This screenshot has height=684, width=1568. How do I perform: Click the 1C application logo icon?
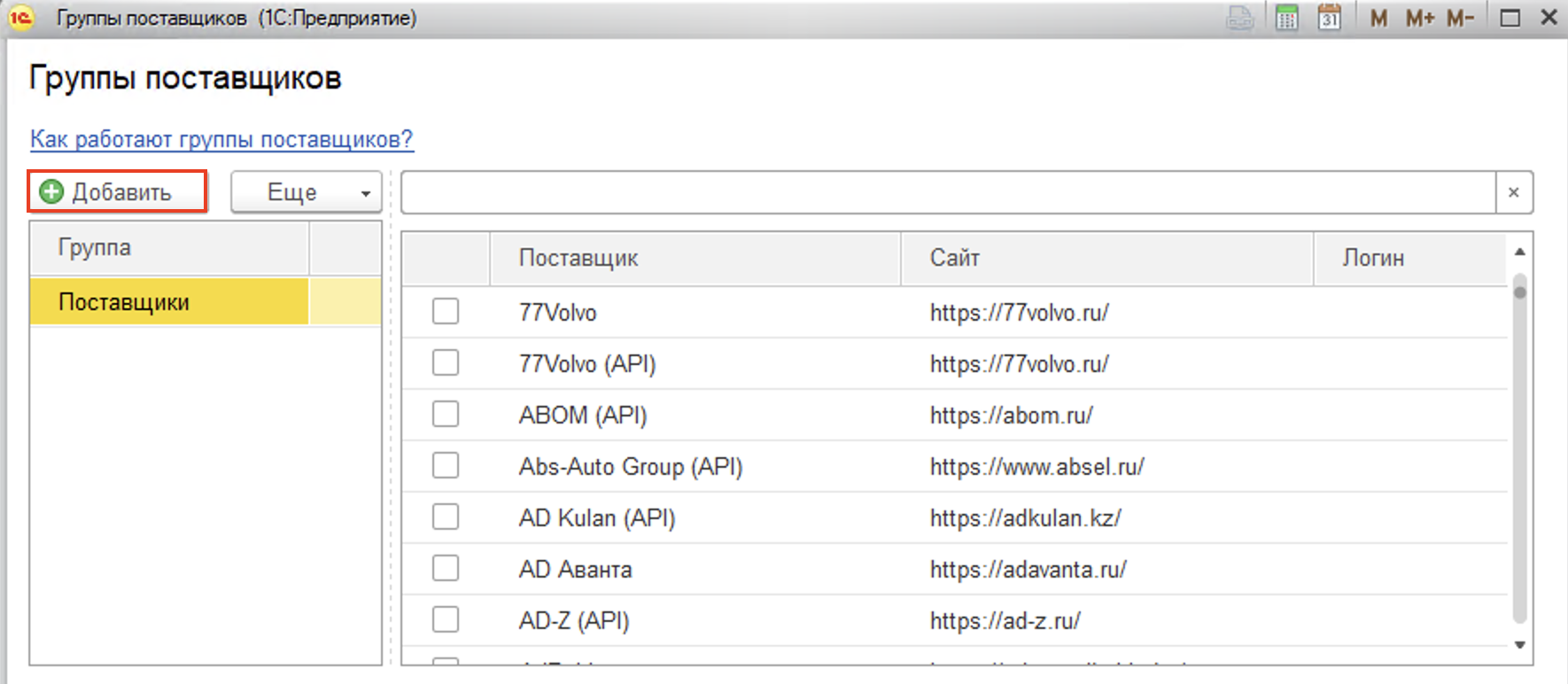coord(21,18)
